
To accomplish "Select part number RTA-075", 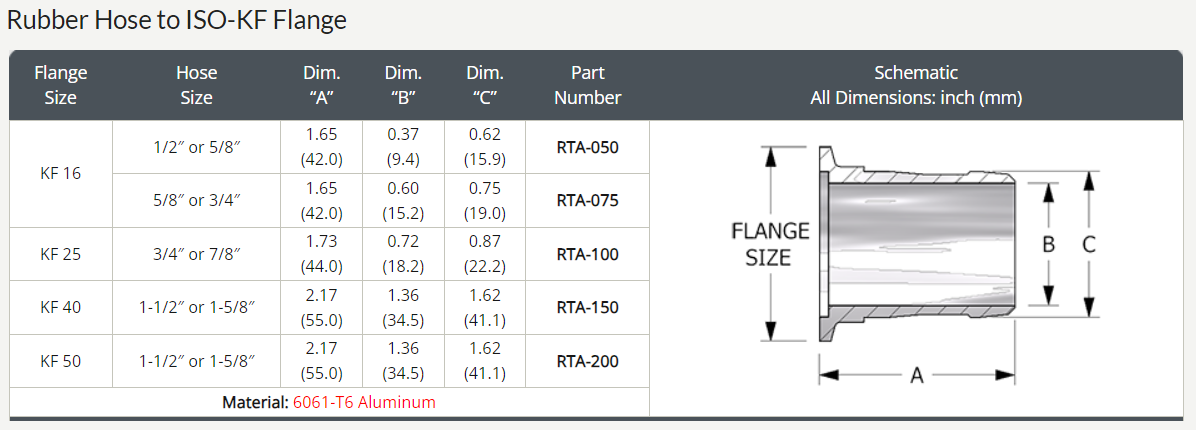I will pyautogui.click(x=587, y=201).
